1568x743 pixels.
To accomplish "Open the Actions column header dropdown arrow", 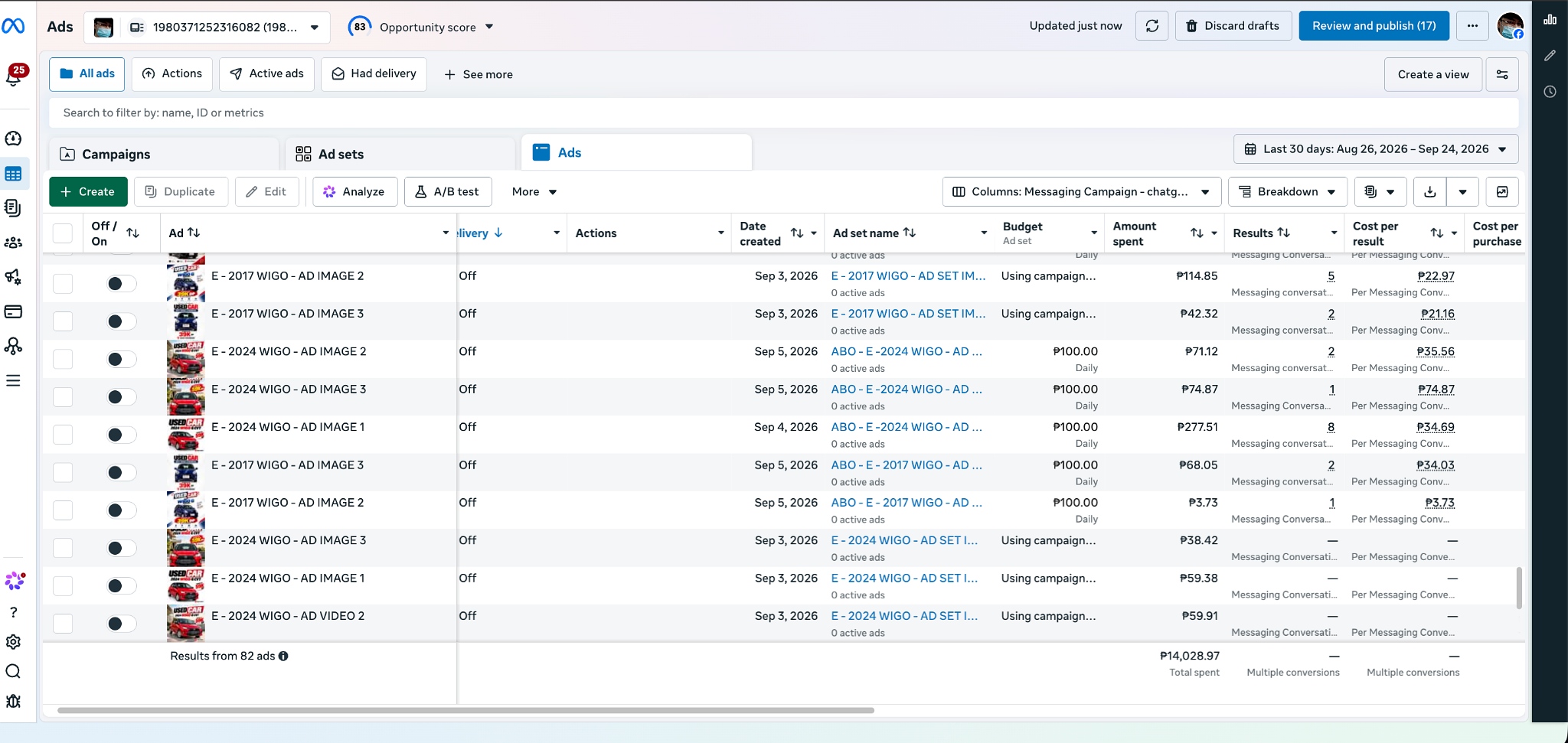I will point(720,233).
